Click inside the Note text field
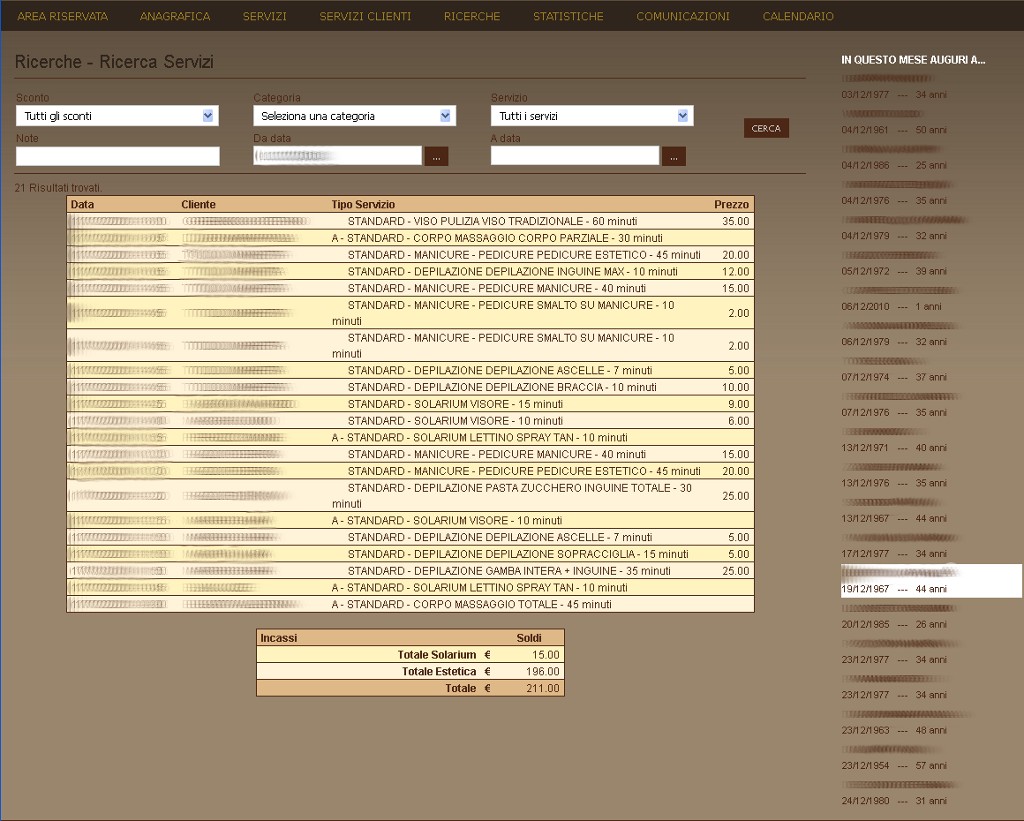The image size is (1024, 821). 117,156
